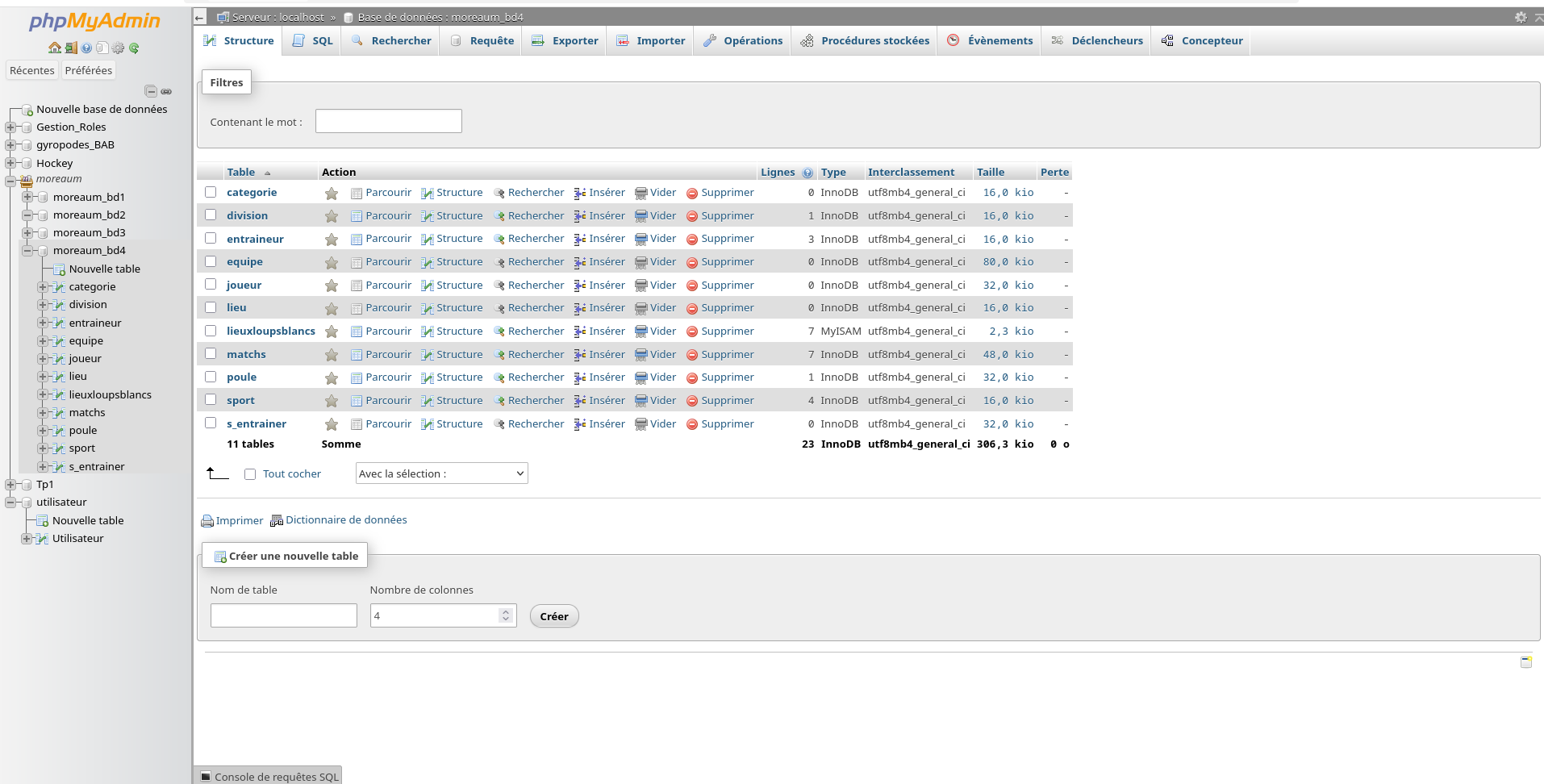Viewport: 1544px width, 784px height.
Task: Select the matchs table checkbox
Action: tap(211, 354)
